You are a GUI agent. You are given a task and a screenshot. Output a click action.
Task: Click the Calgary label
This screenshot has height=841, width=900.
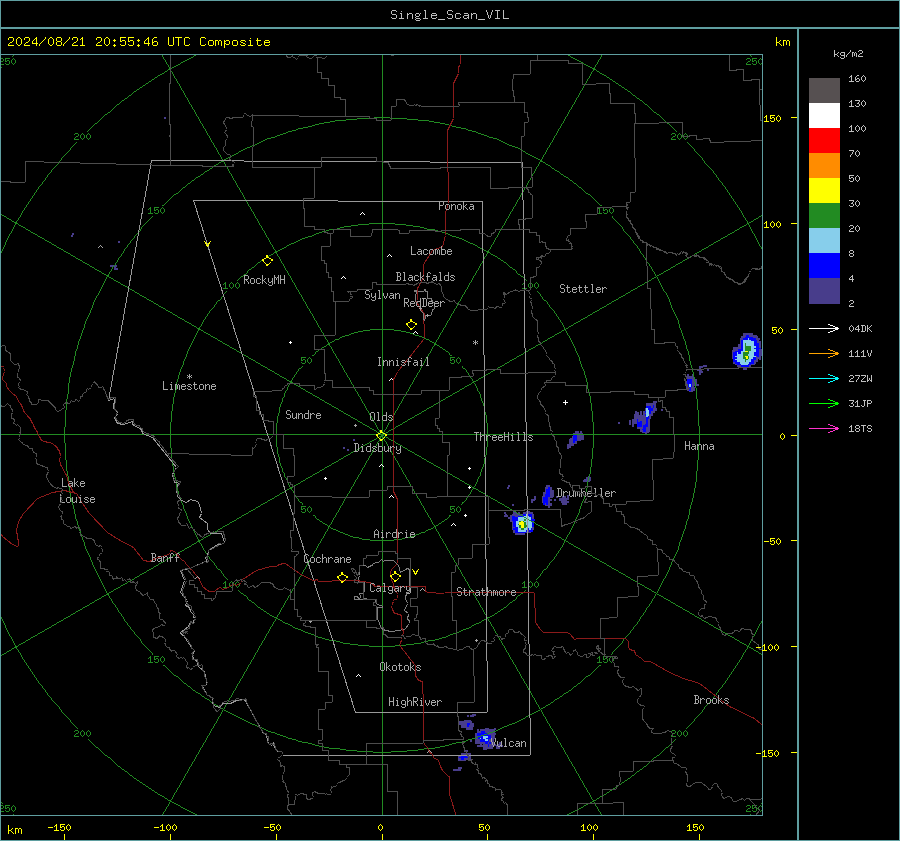coord(390,588)
